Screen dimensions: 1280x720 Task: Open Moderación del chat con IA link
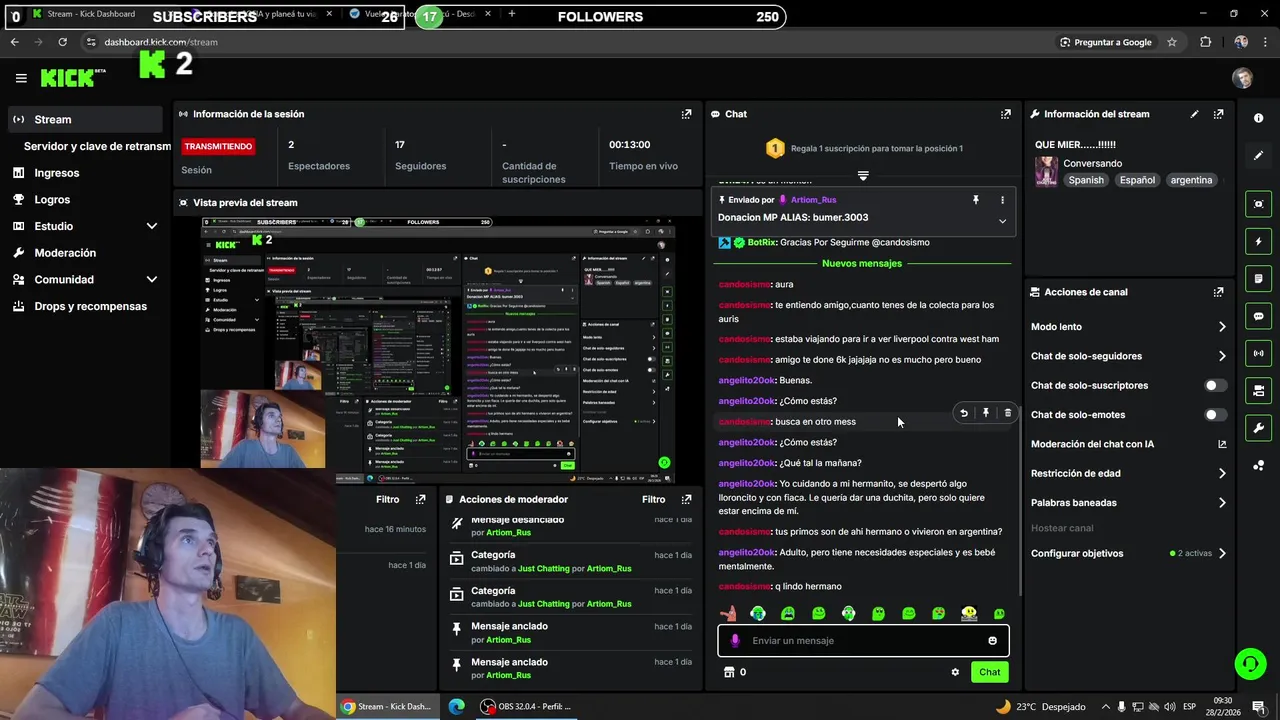click(1128, 444)
